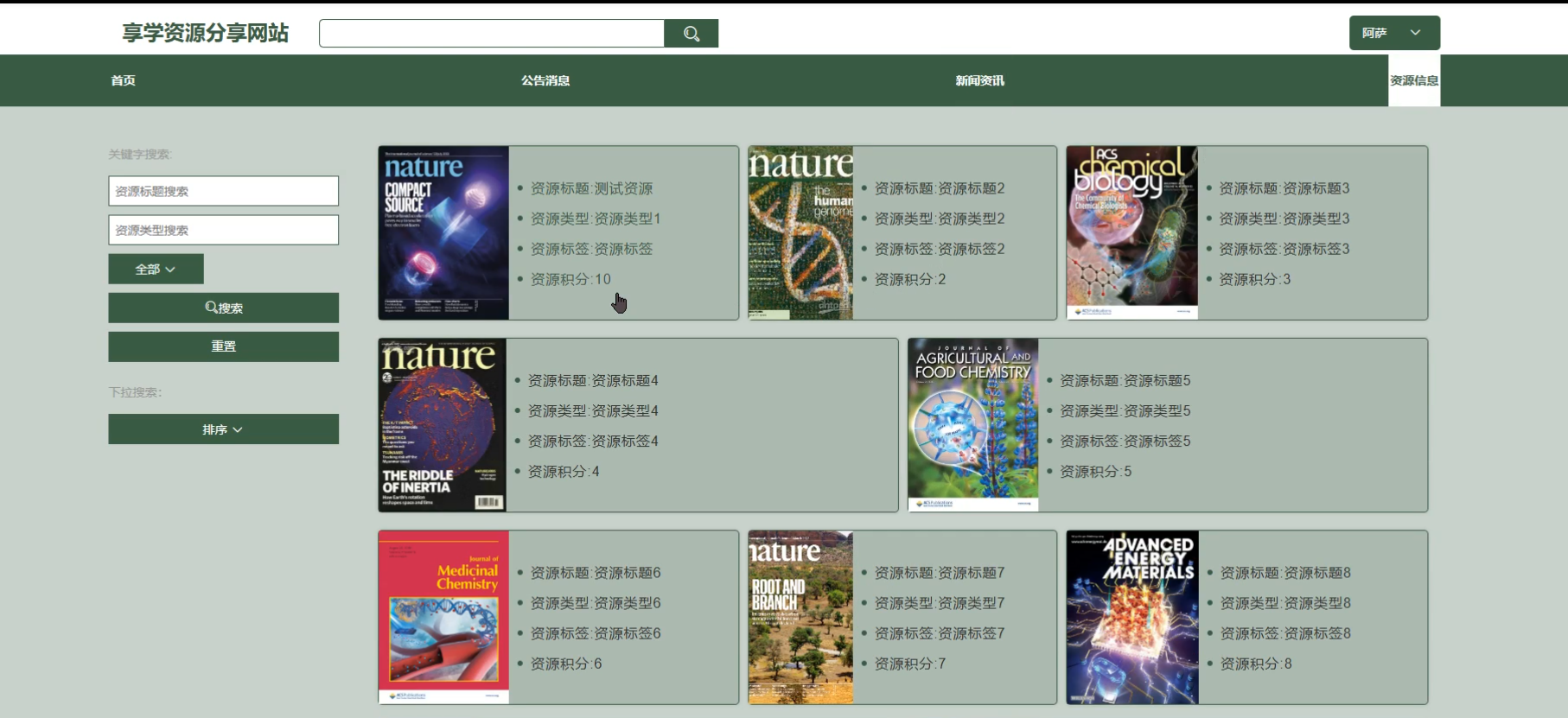Image resolution: width=1568 pixels, height=718 pixels.
Task: Click the text 资源类型:资源类型5
Action: click(x=1125, y=410)
